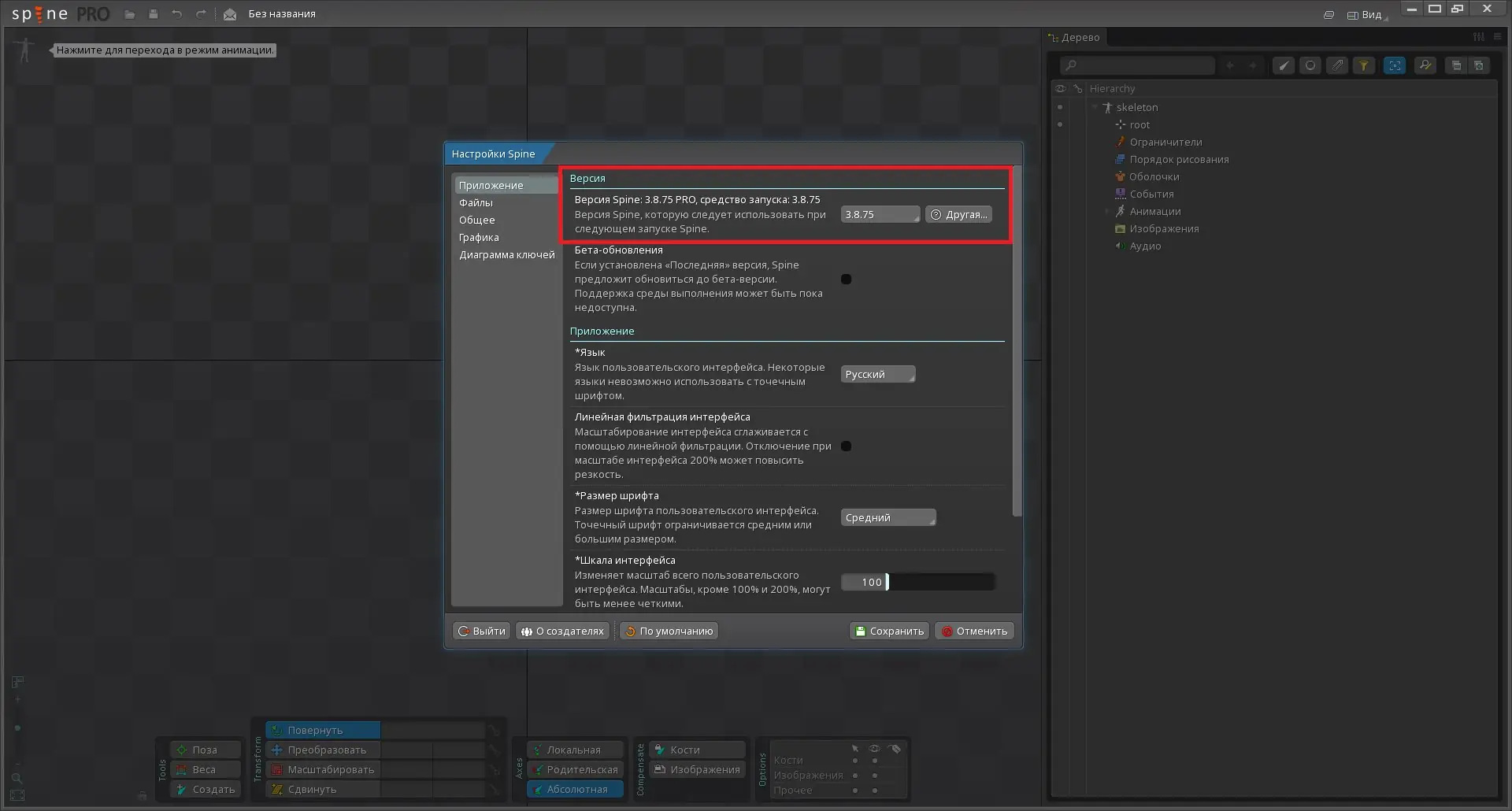This screenshot has width=1512, height=811.
Task: Collapse the skeleton tree node
Action: click(1095, 107)
